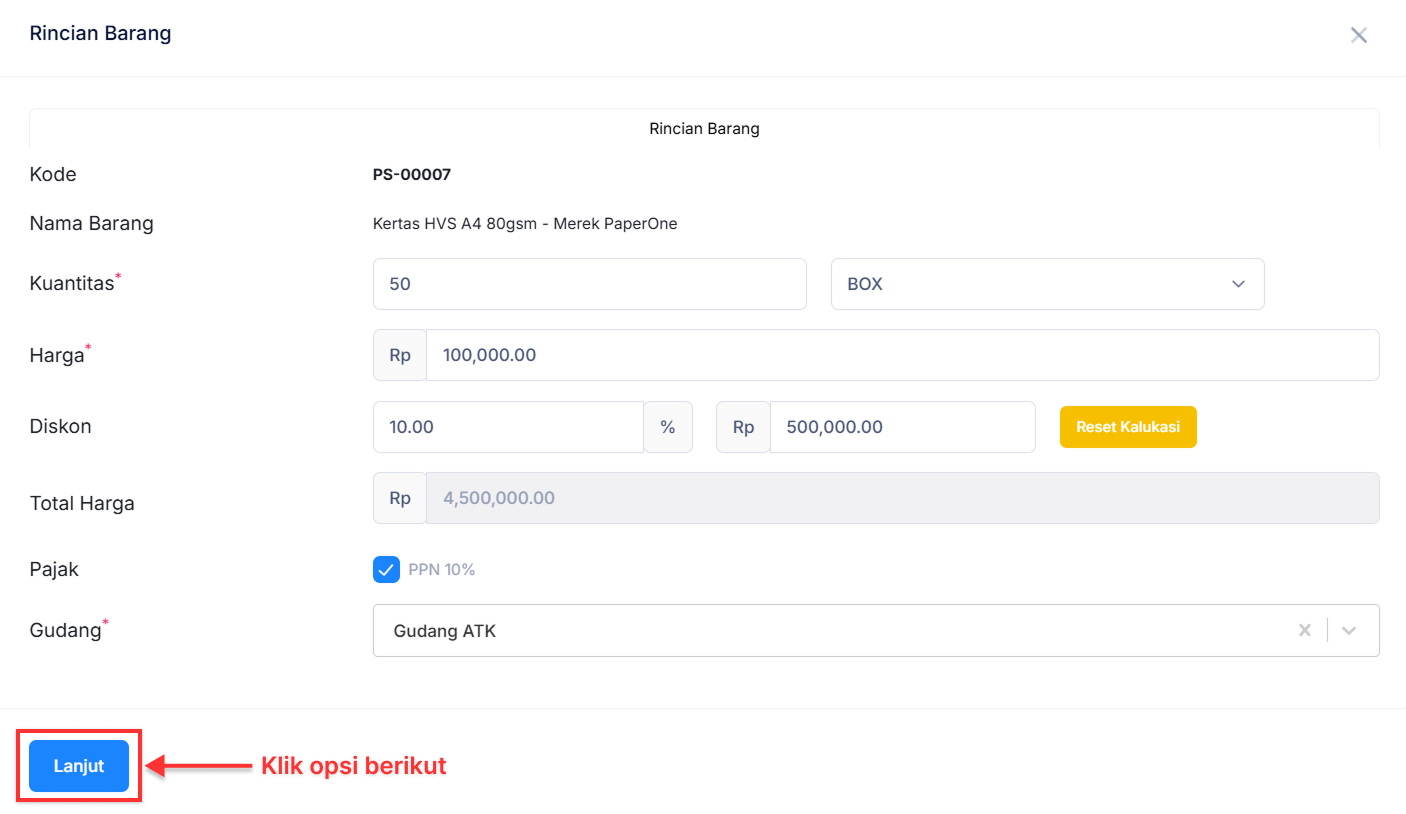Focus the Diskon percentage field 10.00
This screenshot has height=814, width=1406.
coord(508,427)
